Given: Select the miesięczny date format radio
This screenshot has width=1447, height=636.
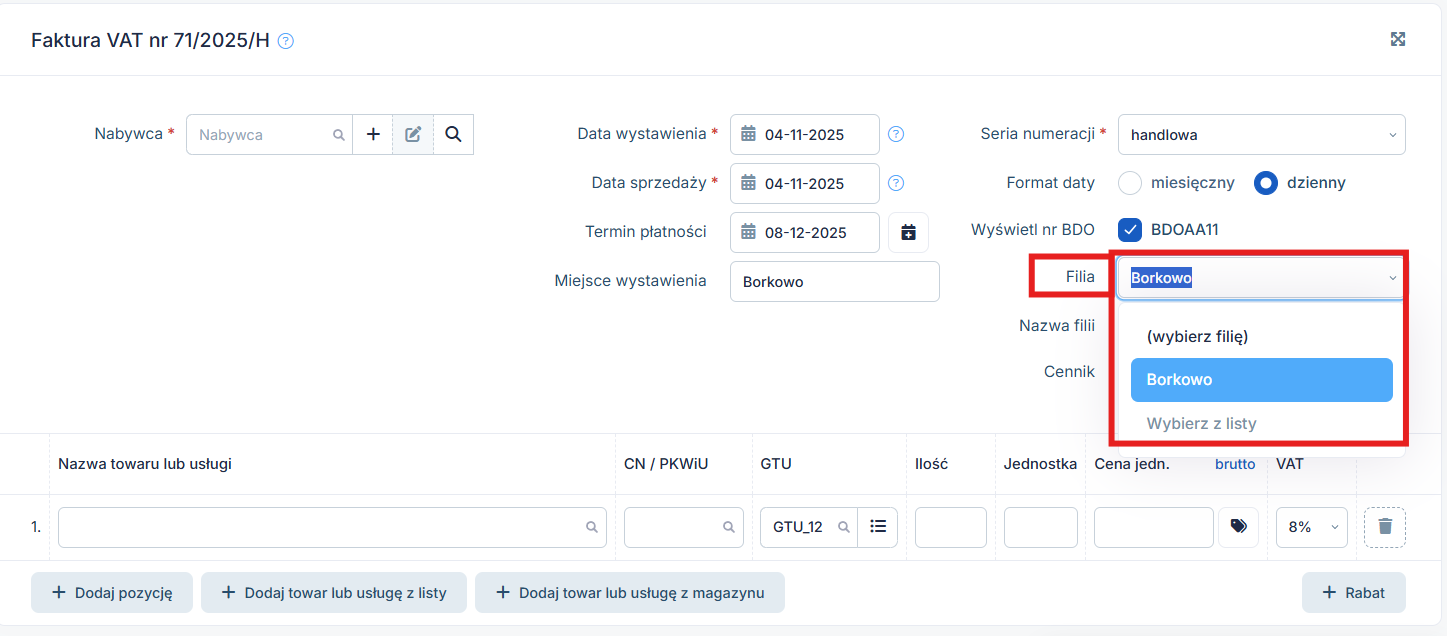Looking at the screenshot, I should 1130,183.
